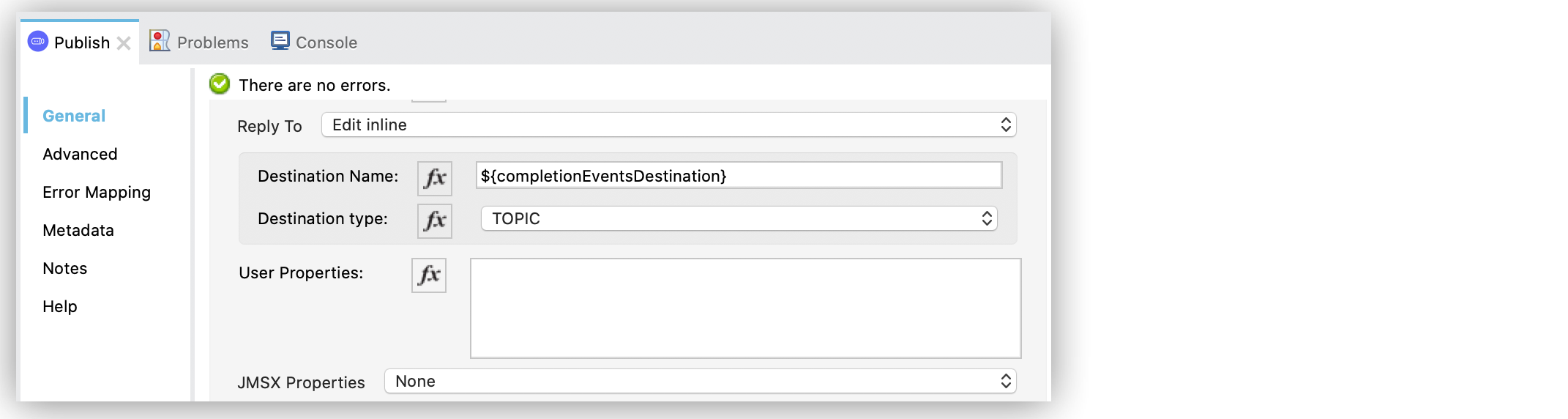Toggle fx expression for User Properties
The width and height of the screenshot is (1568, 419).
coord(429,275)
